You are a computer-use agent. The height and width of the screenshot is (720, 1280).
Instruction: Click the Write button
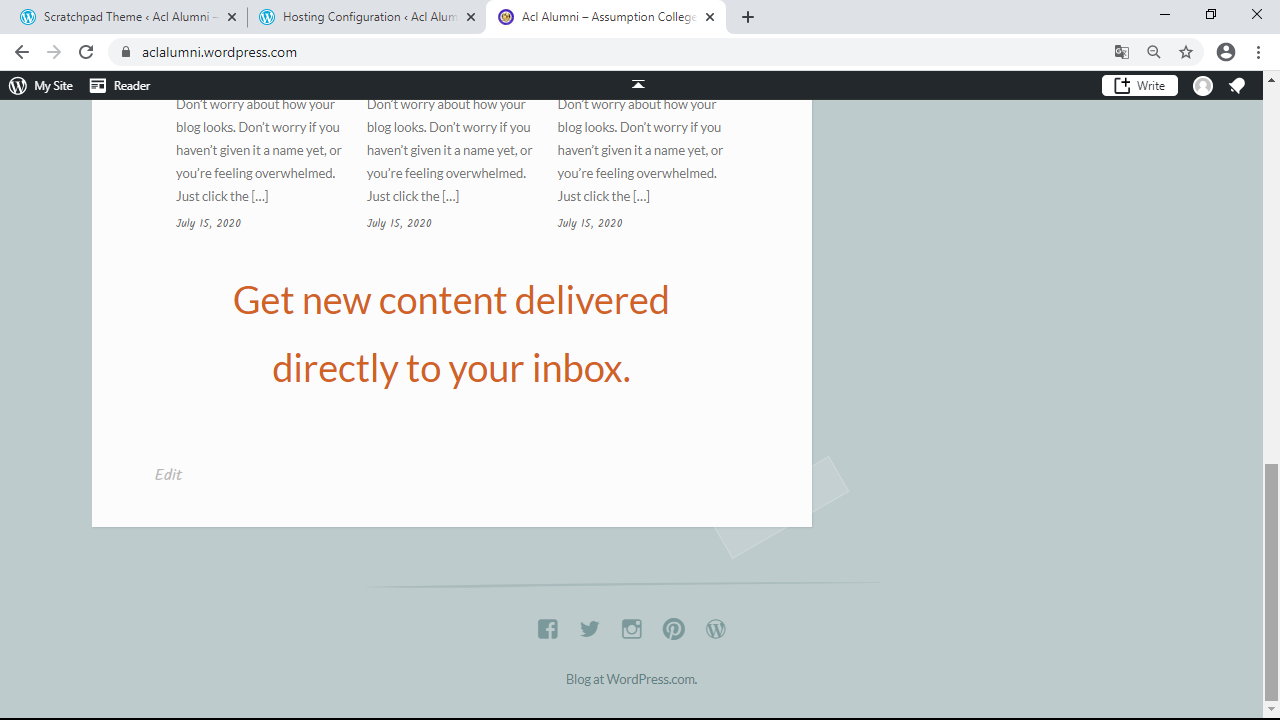point(1140,86)
